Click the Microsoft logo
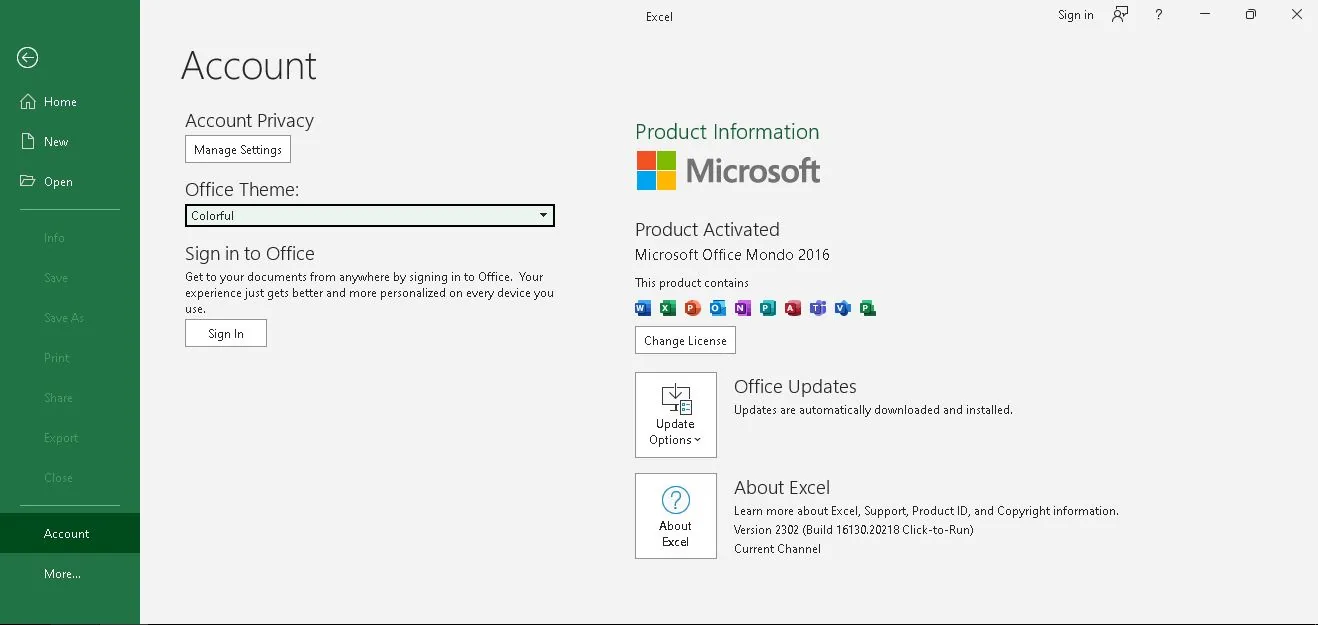 coord(728,171)
